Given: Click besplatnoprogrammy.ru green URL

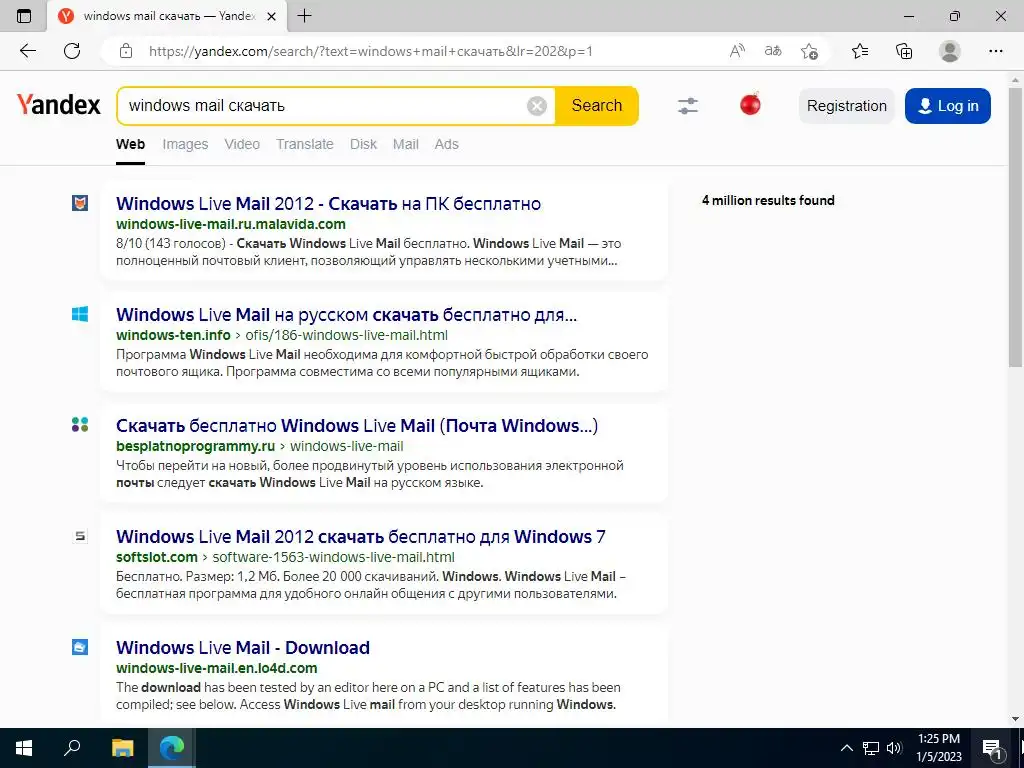Looking at the screenshot, I should 196,446.
